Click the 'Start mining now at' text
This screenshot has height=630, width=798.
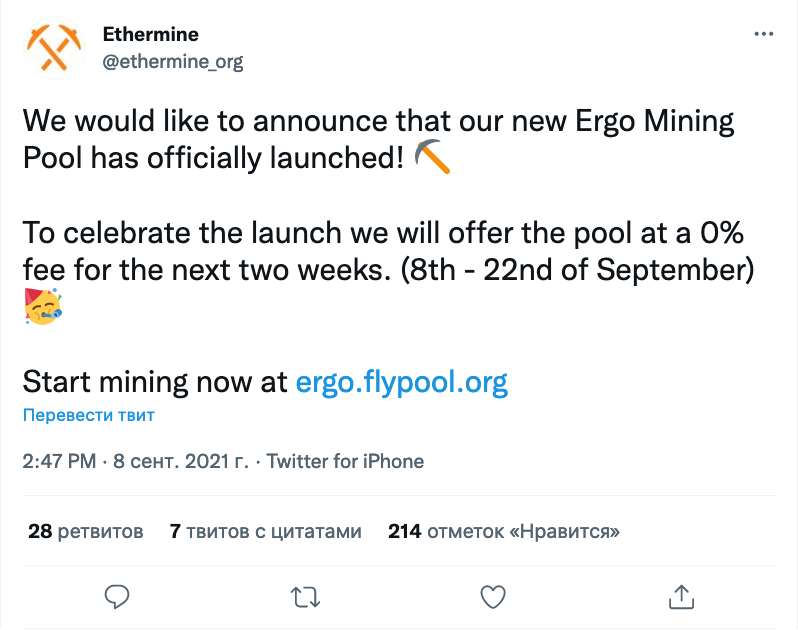click(x=155, y=382)
